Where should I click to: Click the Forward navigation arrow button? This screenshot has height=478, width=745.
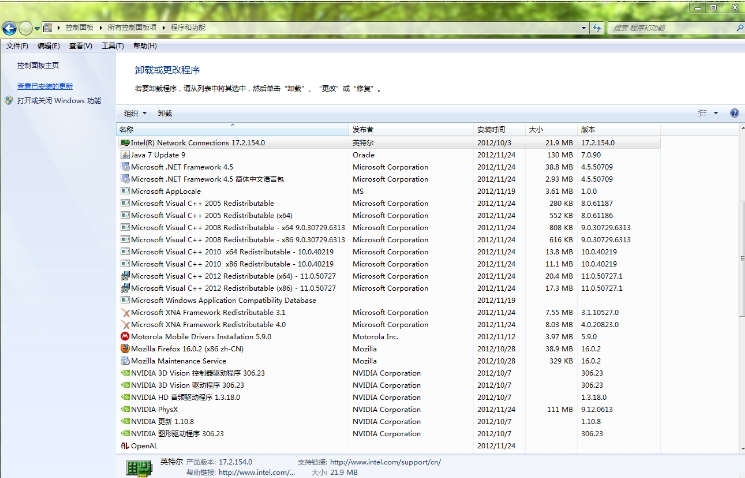click(26, 29)
